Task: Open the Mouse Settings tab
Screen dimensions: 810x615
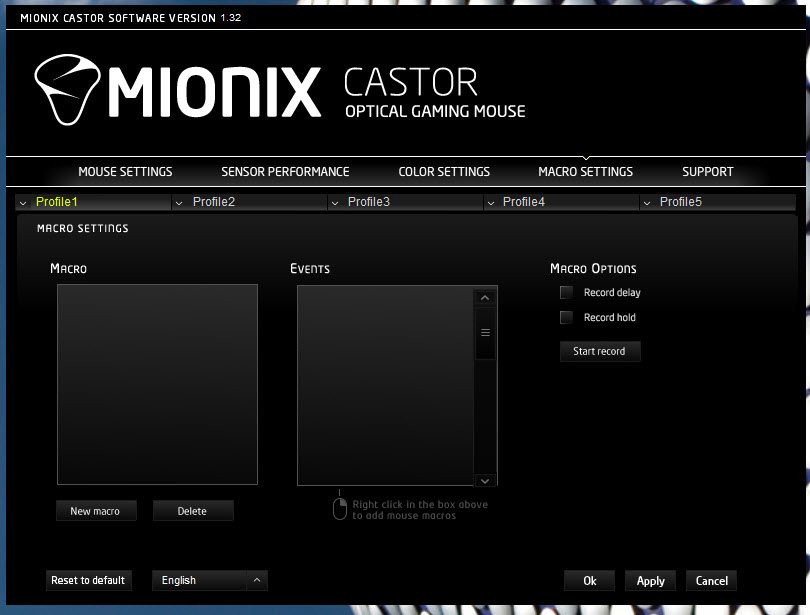Action: [125, 171]
